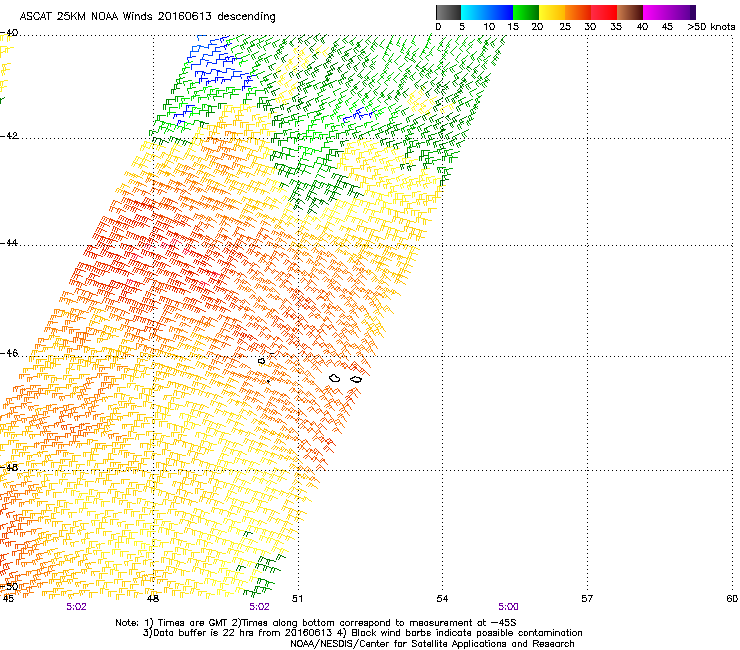The width and height of the screenshot is (740, 650).
Task: Click the right island of the pair near 52E
Action: tap(356, 379)
